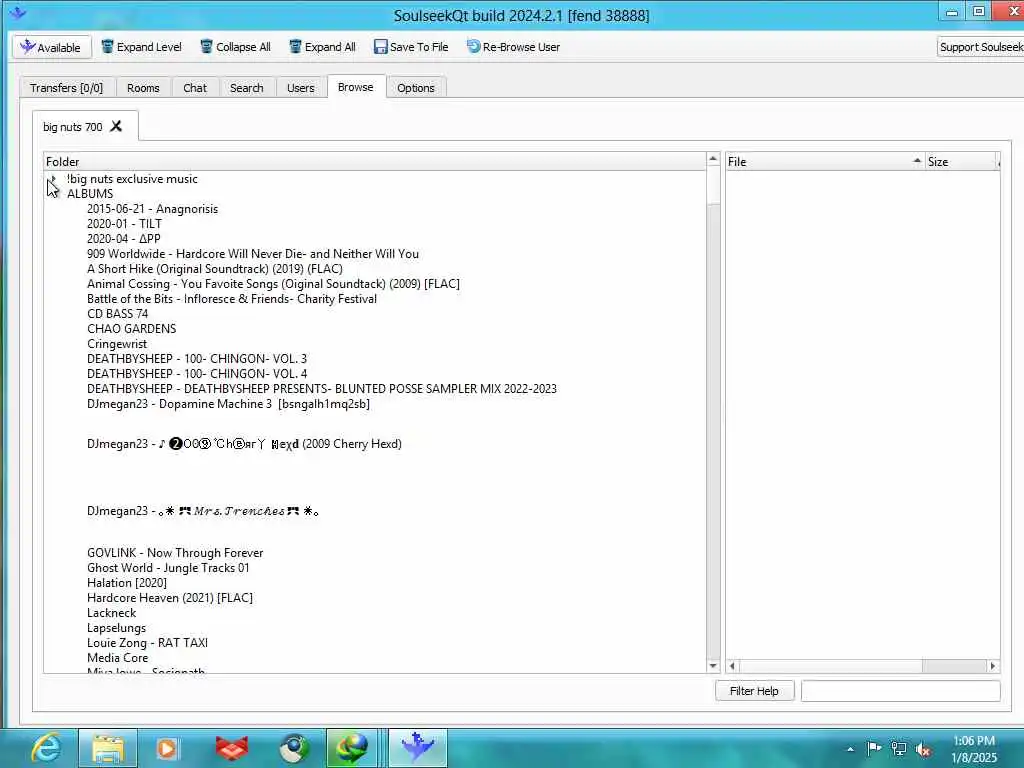Select 909 Worldwide - Hardcore Will Never Die folder

pos(253,254)
